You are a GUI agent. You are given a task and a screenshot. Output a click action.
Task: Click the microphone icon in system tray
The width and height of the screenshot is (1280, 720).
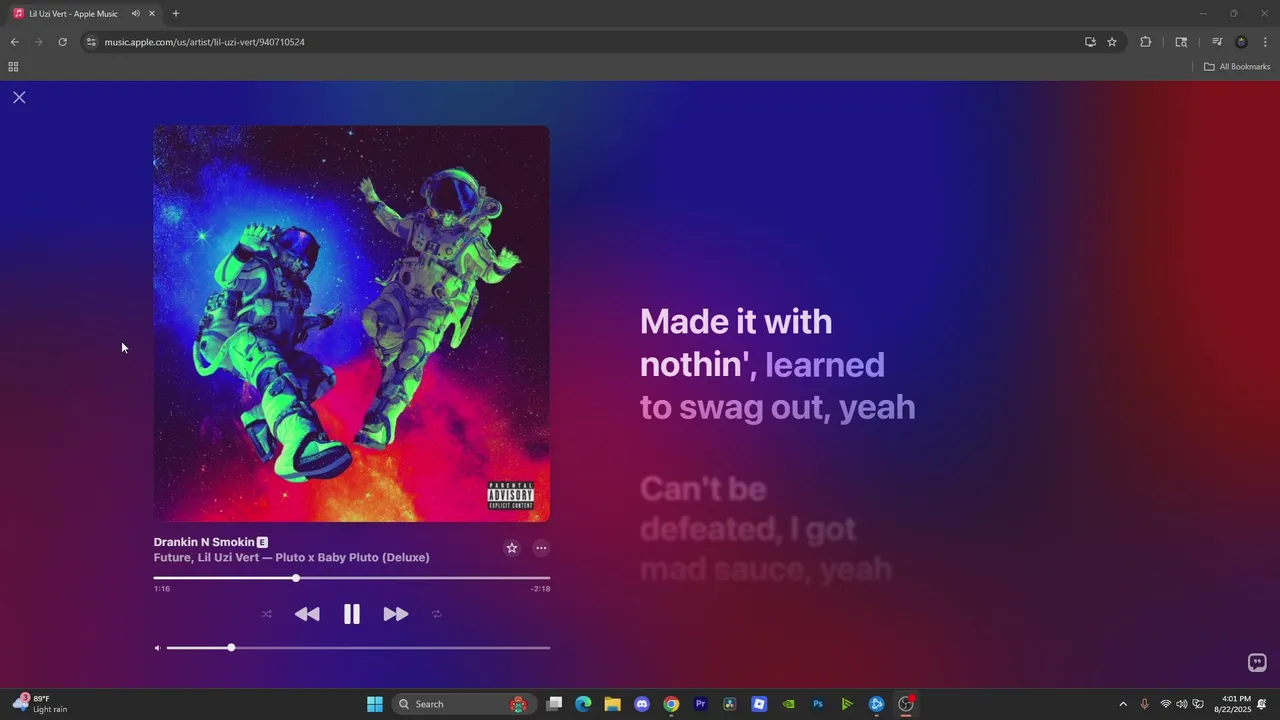1145,704
